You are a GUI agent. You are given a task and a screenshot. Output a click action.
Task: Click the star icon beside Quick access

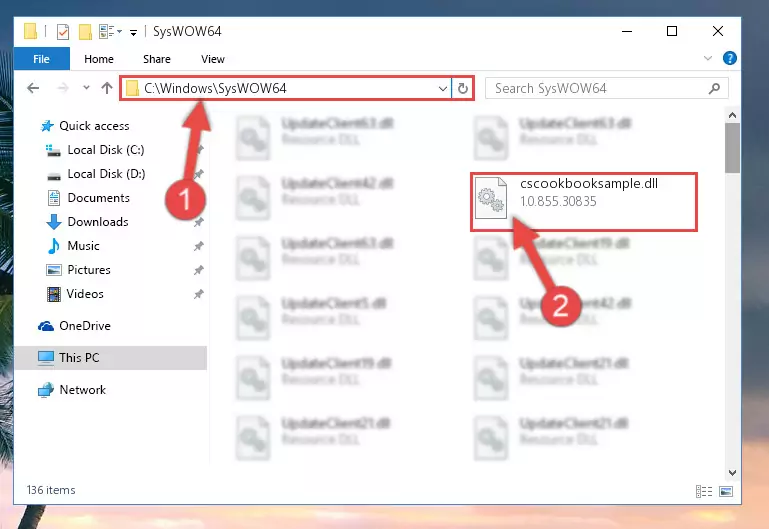point(47,126)
